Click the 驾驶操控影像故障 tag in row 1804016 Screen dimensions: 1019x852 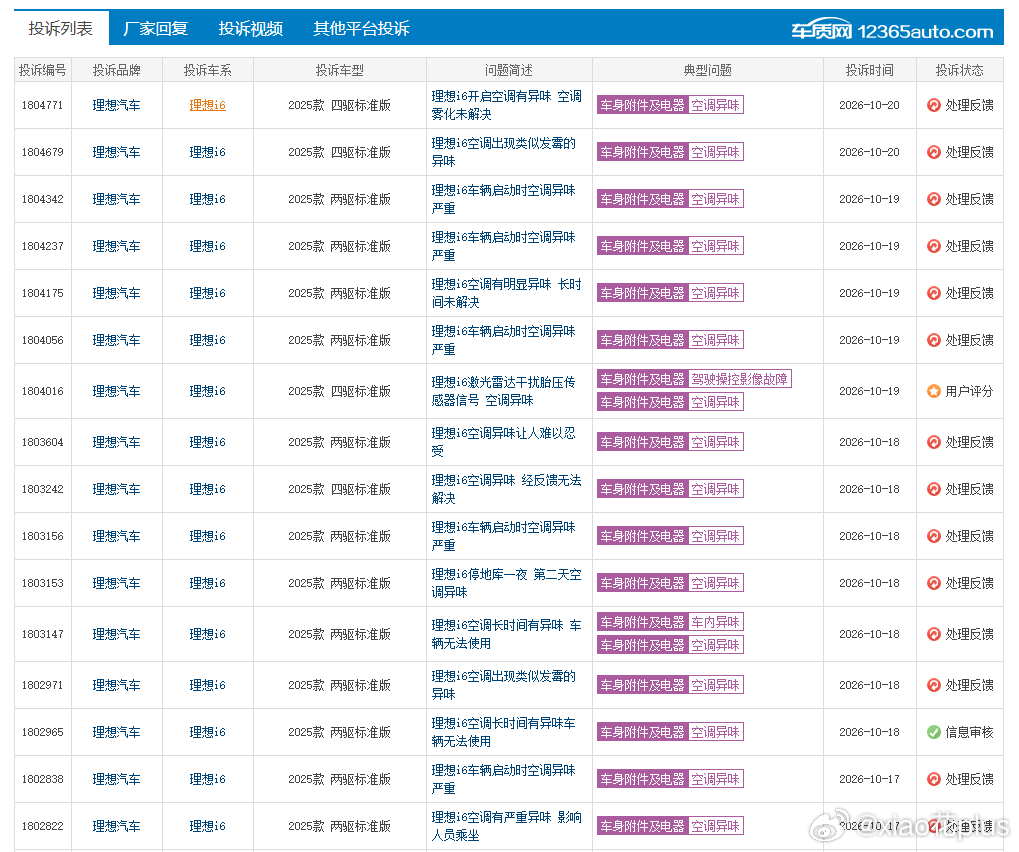coord(740,379)
